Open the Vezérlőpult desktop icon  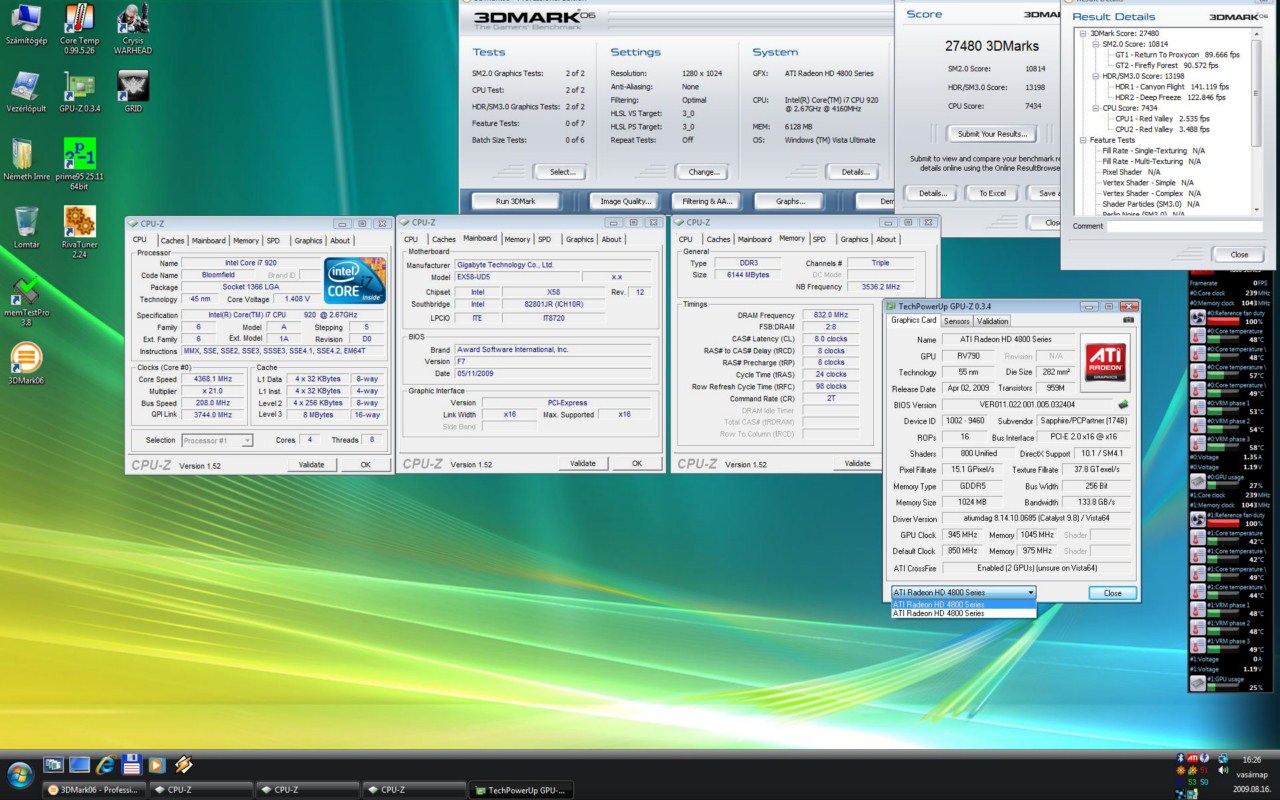point(27,92)
